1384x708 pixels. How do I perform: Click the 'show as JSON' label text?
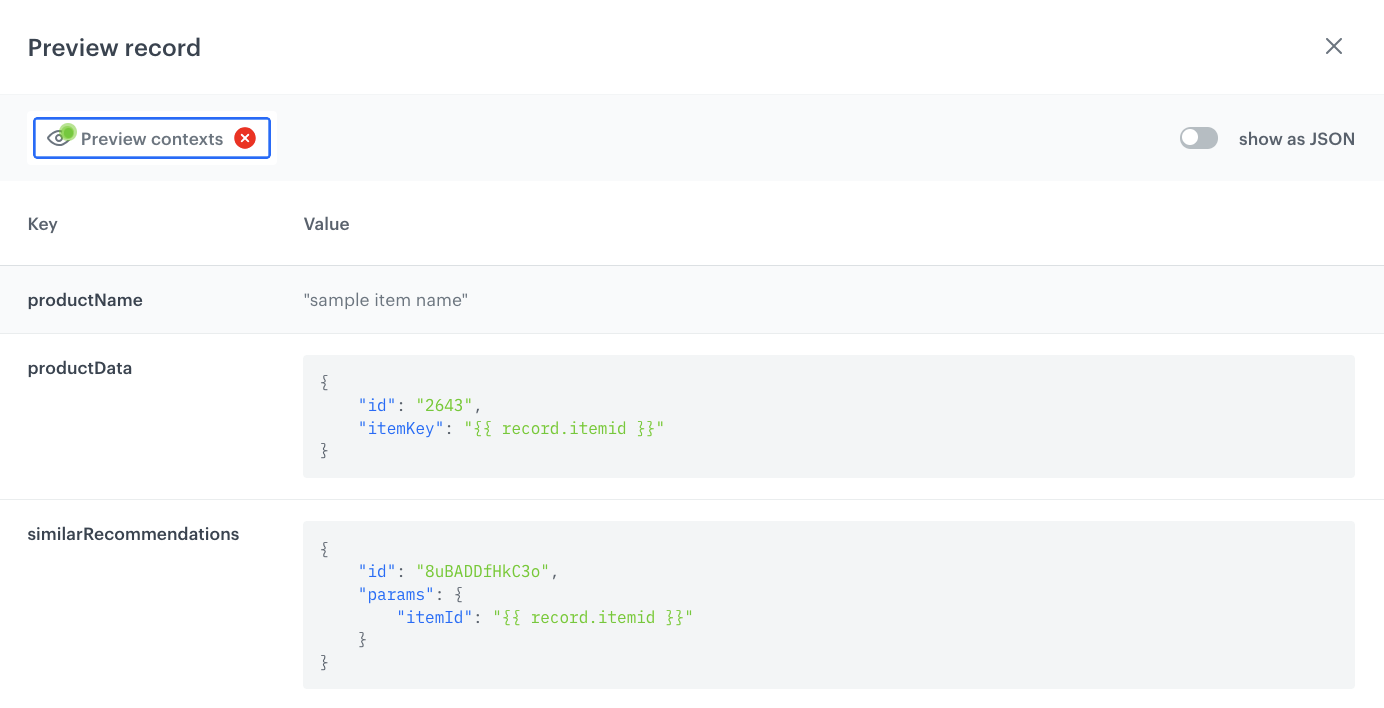(x=1296, y=139)
